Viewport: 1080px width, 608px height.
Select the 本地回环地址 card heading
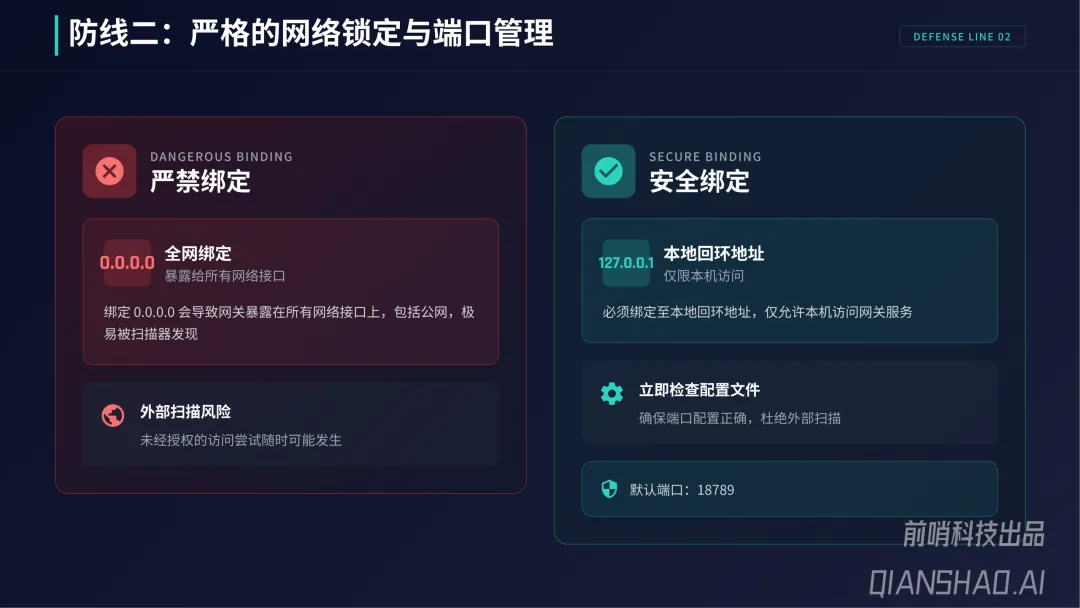click(x=714, y=253)
